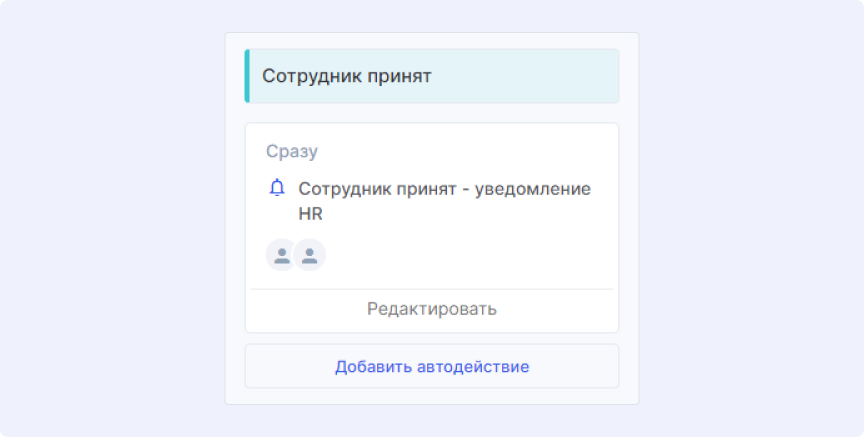This screenshot has height=437, width=864.
Task: Click the bell notification icon
Action: tap(278, 188)
